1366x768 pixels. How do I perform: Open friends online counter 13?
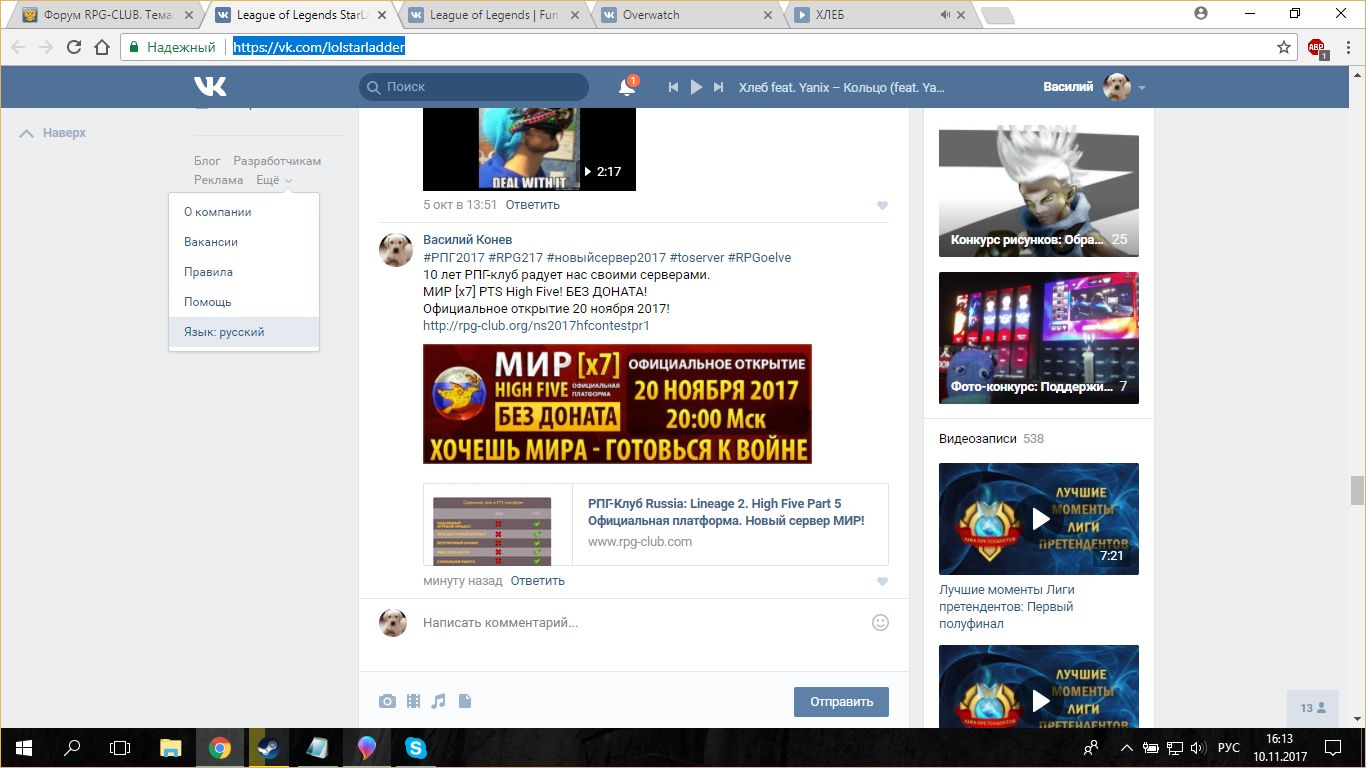pyautogui.click(x=1313, y=708)
